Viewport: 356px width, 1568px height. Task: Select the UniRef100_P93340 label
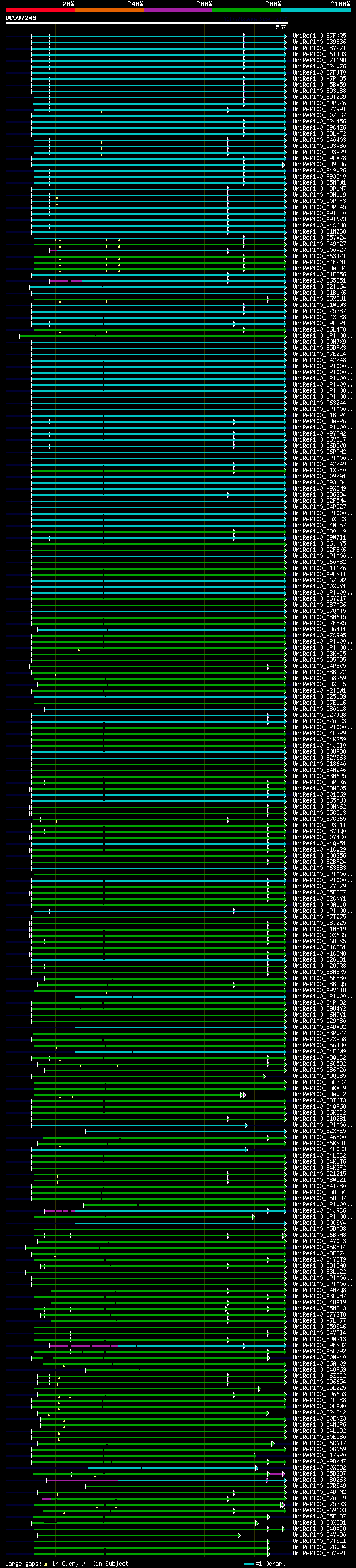(319, 176)
